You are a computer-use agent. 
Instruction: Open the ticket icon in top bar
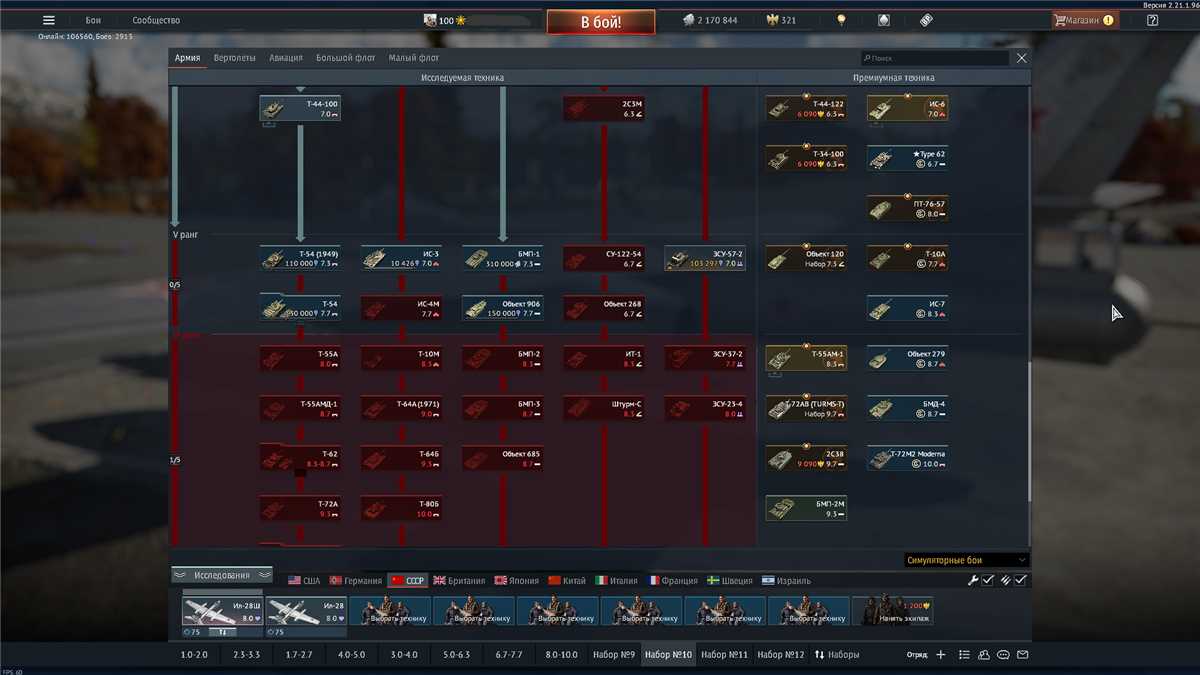(x=926, y=20)
